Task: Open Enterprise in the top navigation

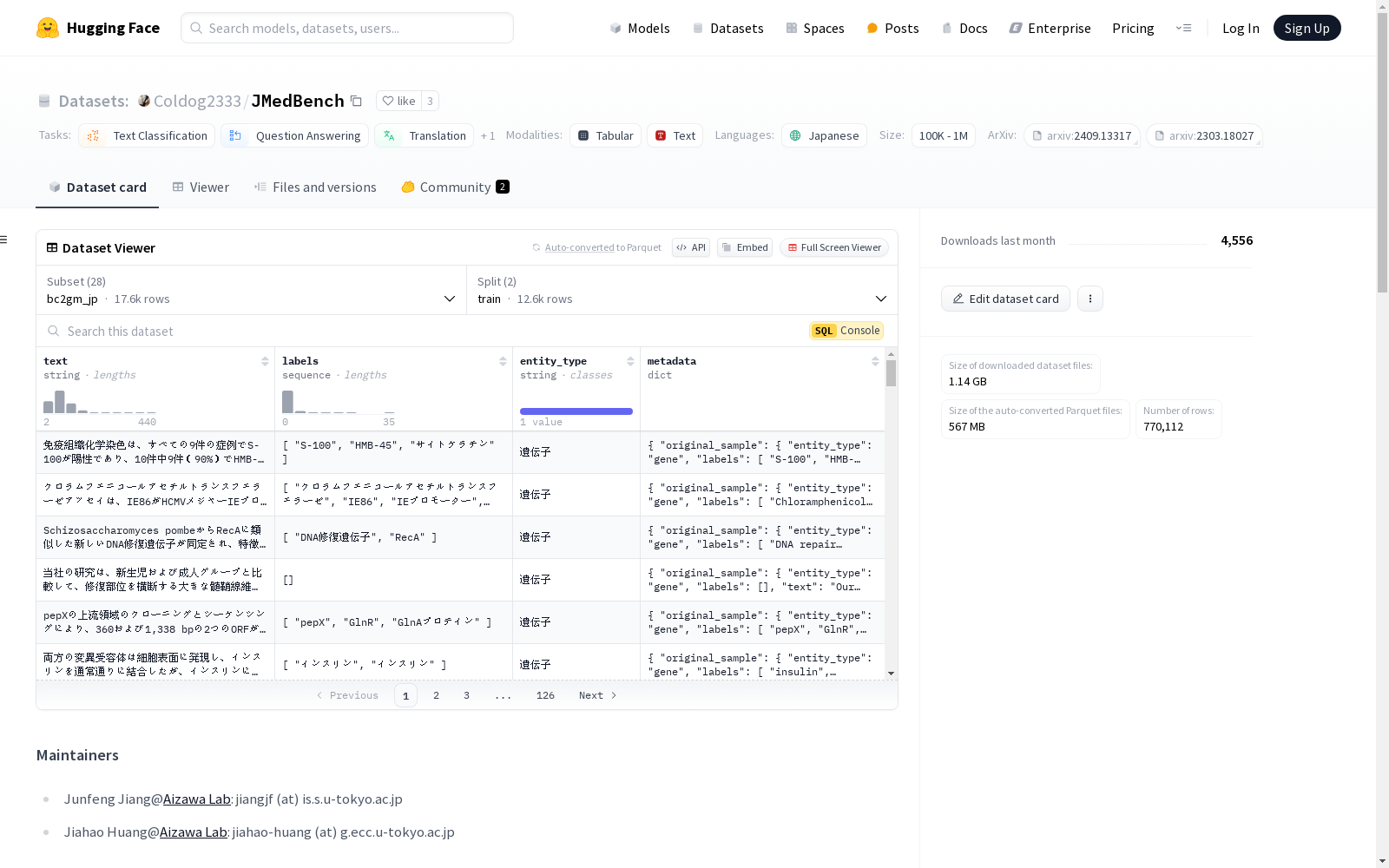Action: (1050, 28)
